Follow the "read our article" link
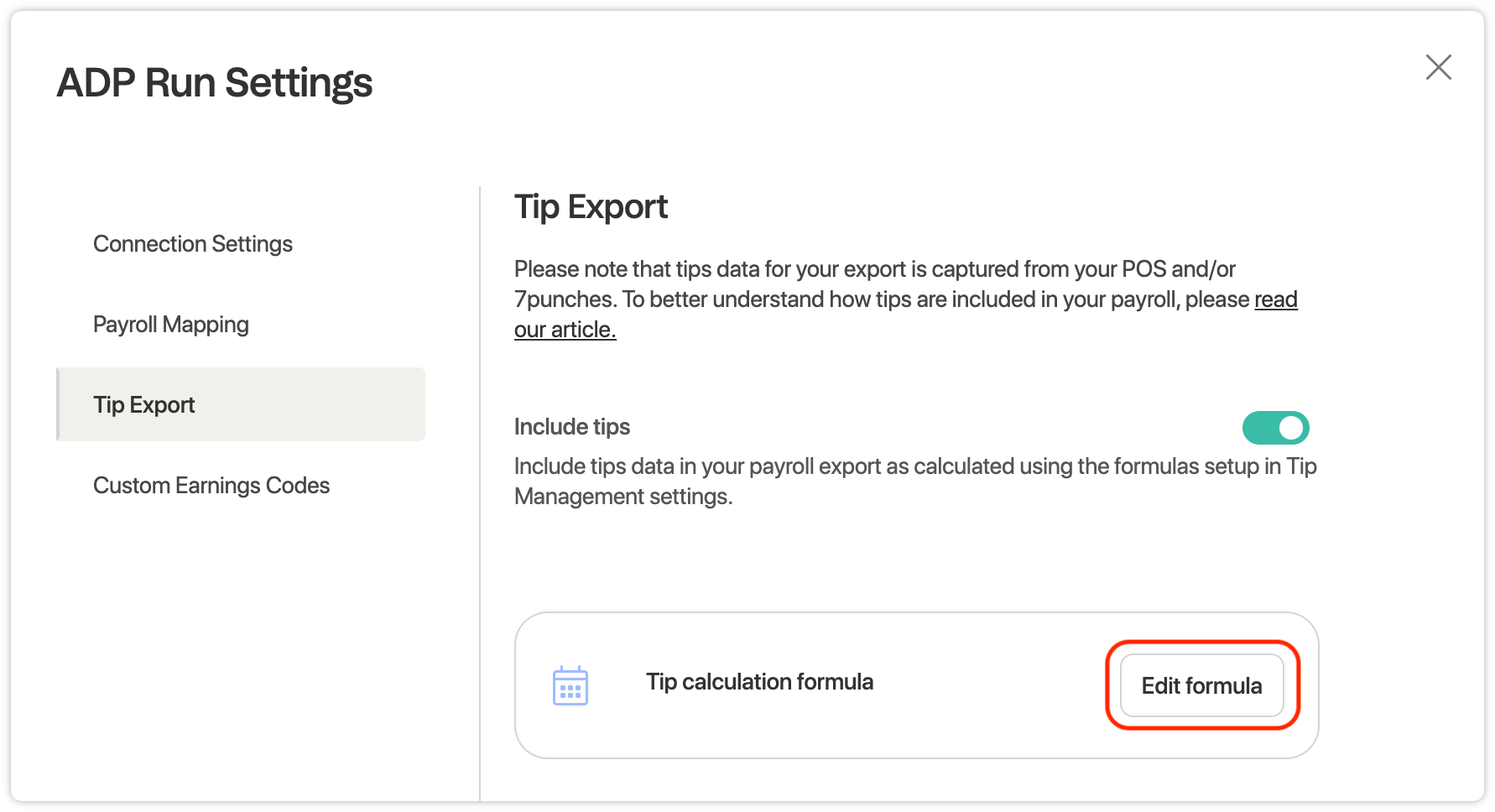 1275,300
